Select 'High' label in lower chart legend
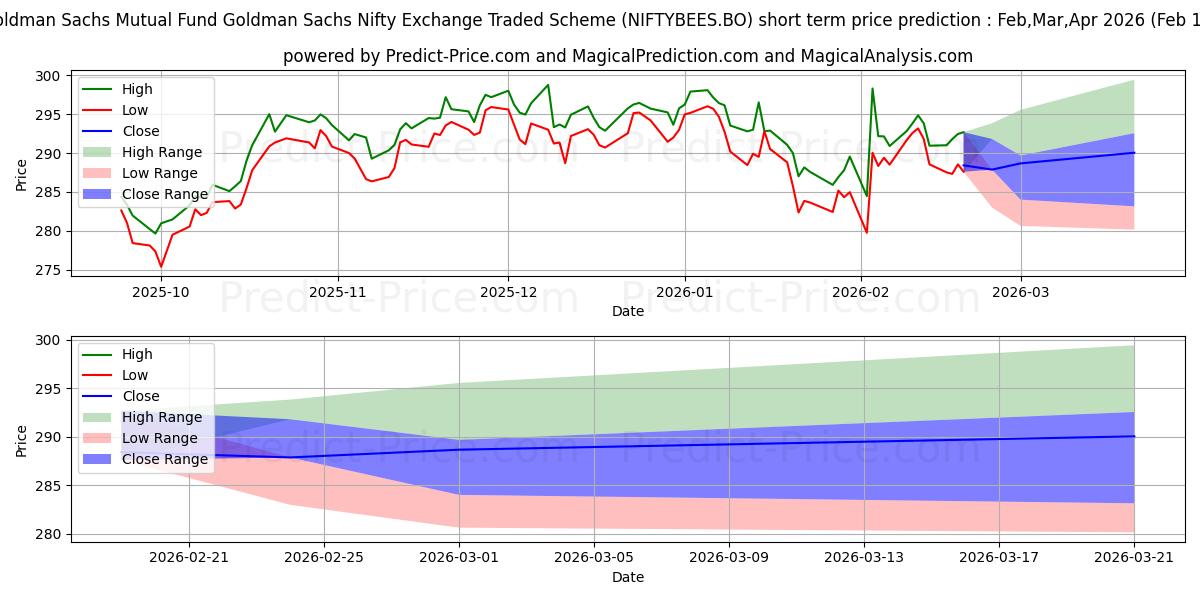Viewport: 1200px width, 600px height. [135, 354]
